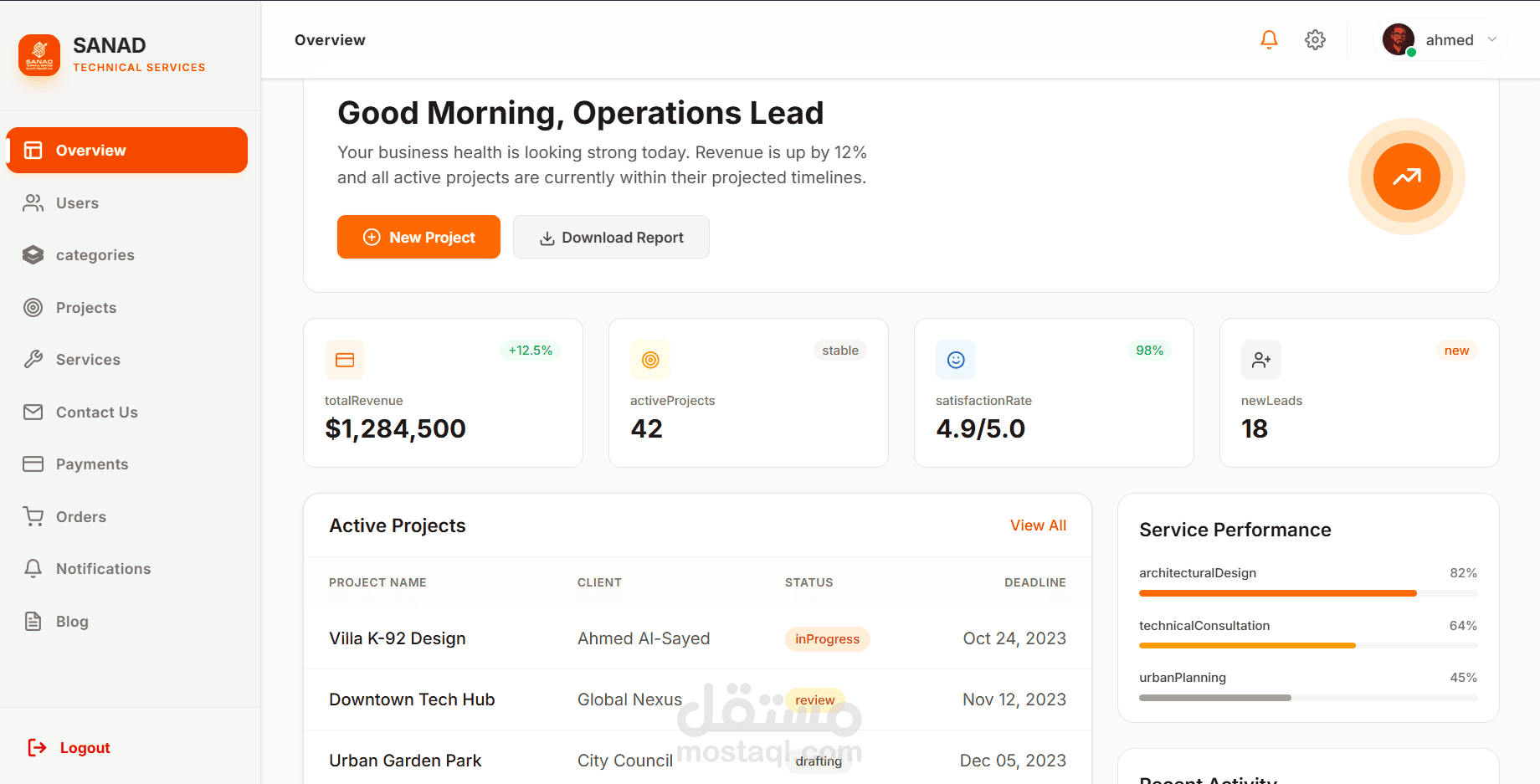Click the Download Report button

click(x=611, y=237)
